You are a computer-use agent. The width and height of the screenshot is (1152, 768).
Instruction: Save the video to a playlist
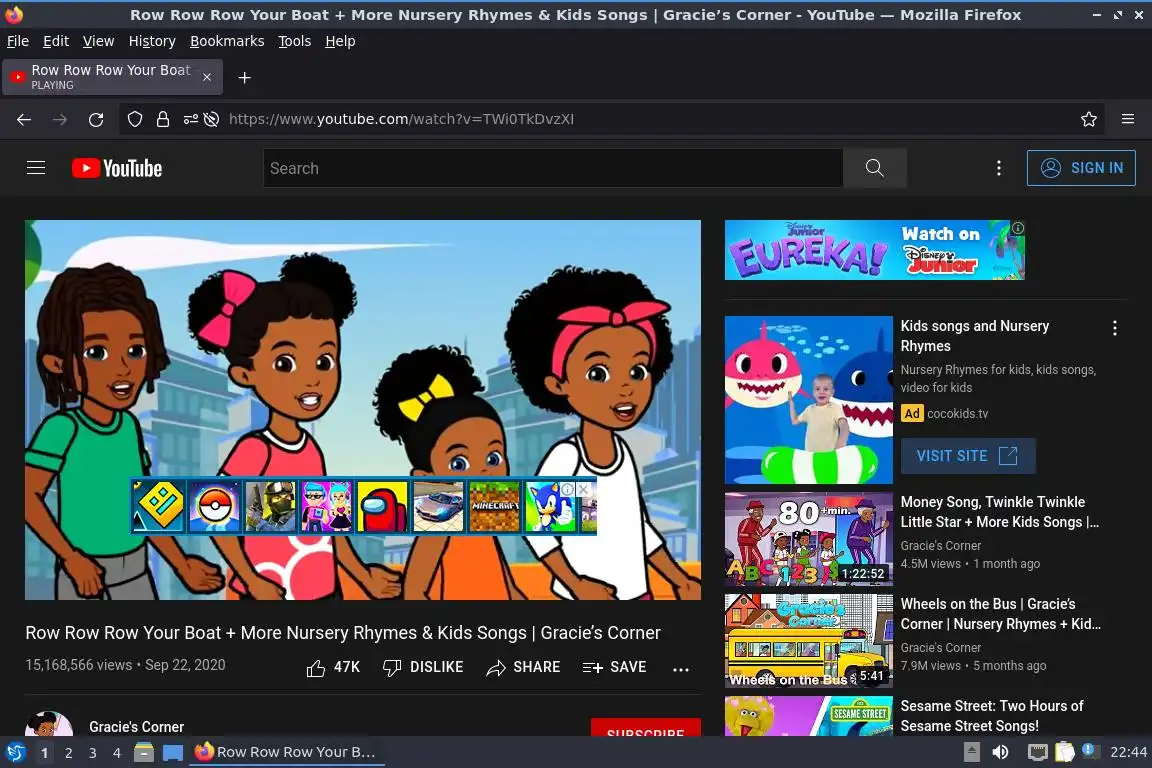click(x=614, y=667)
